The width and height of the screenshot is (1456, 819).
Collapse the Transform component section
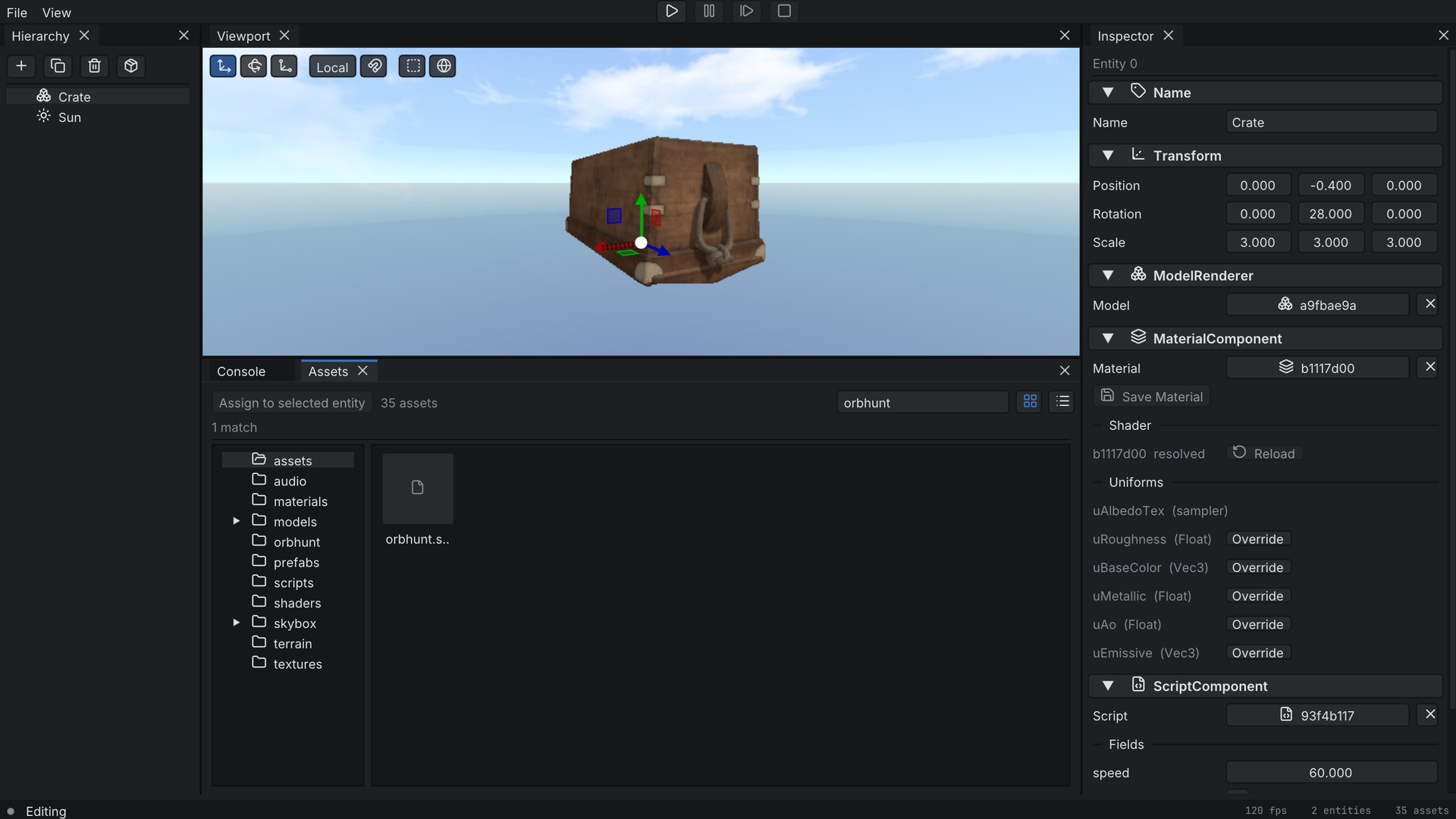1108,155
